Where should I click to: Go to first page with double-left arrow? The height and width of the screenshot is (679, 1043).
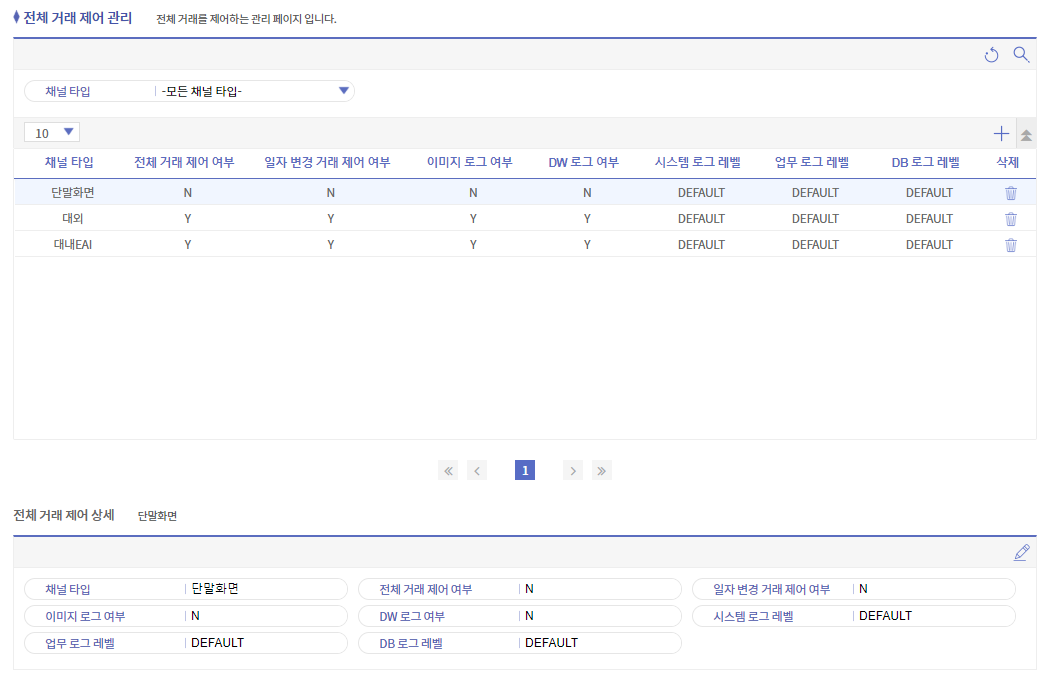click(448, 471)
